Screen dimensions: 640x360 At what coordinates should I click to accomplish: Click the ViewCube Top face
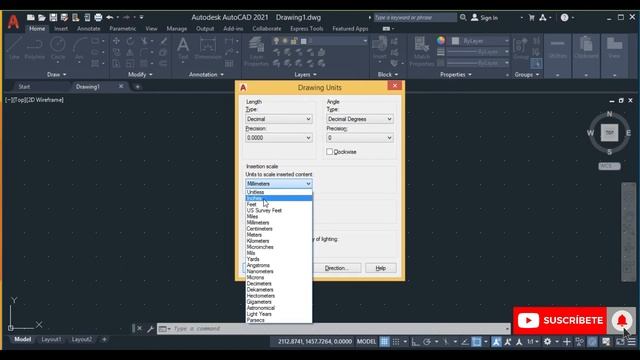609,133
